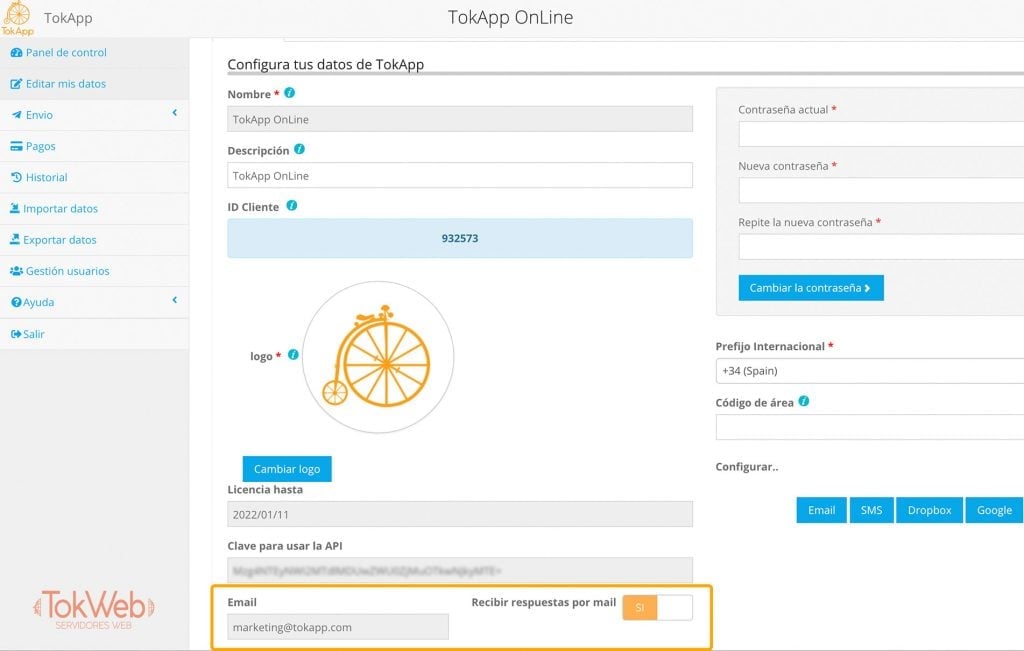The width and height of the screenshot is (1024, 651).
Task: Click the penny-farthing logo image
Action: coord(378,357)
